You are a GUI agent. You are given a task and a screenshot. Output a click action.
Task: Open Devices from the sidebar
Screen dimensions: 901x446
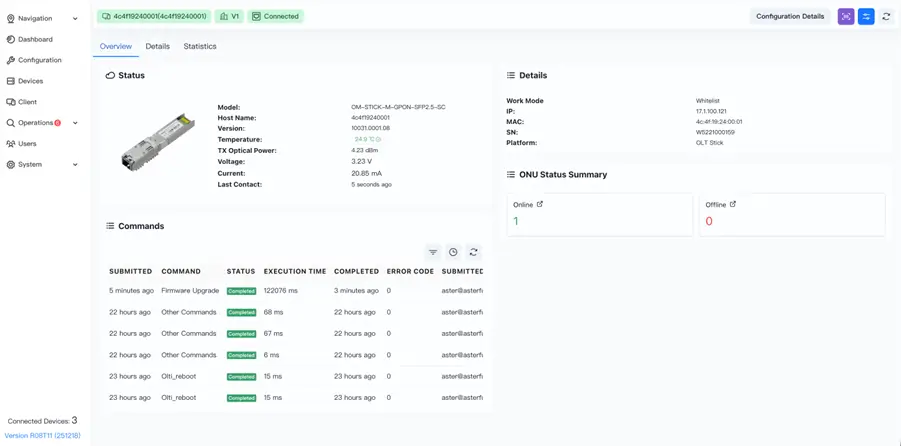tap(30, 81)
